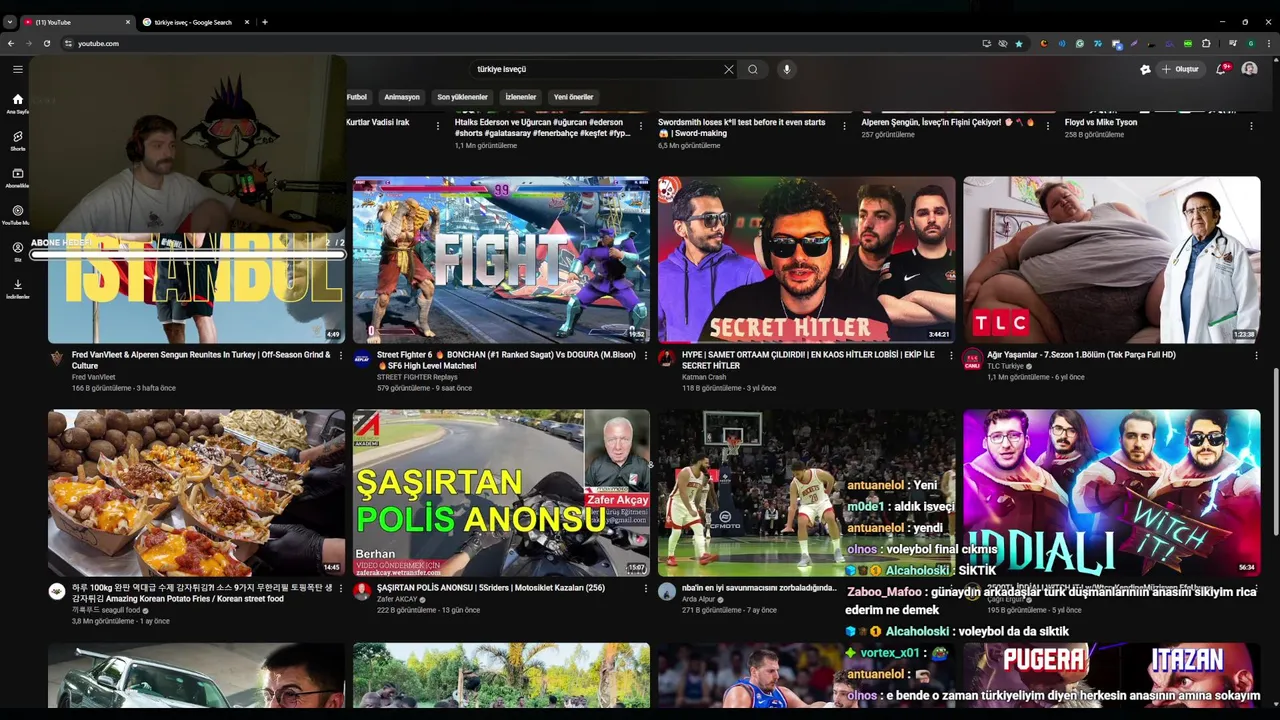Open the YouTube hamburger guide menu

(17, 69)
